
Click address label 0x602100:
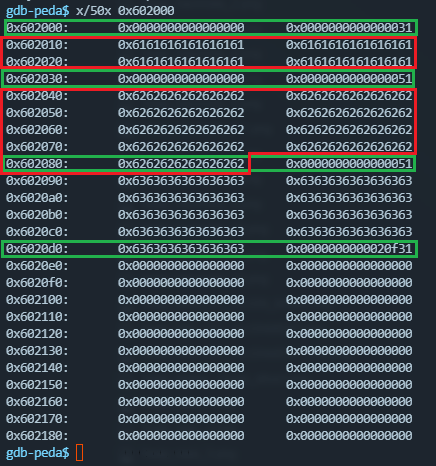[x=37, y=300]
